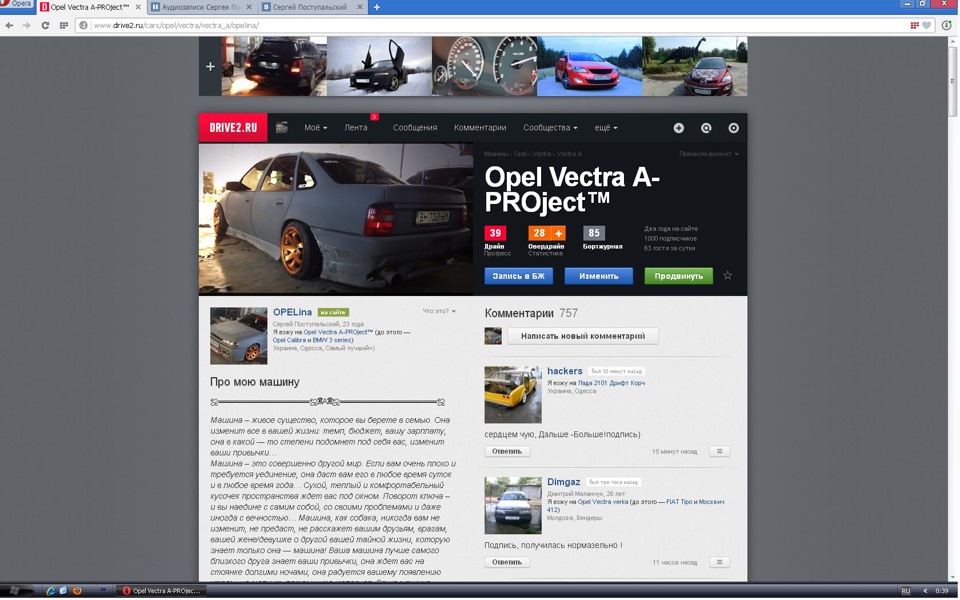Image resolution: width=960 pixels, height=600 pixels.
Task: Reply to Dimgaz comment with Ответить
Action: point(507,562)
